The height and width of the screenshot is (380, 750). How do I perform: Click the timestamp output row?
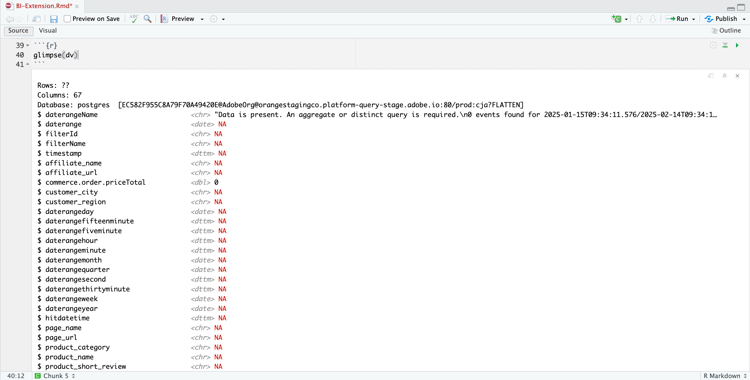[x=132, y=153]
